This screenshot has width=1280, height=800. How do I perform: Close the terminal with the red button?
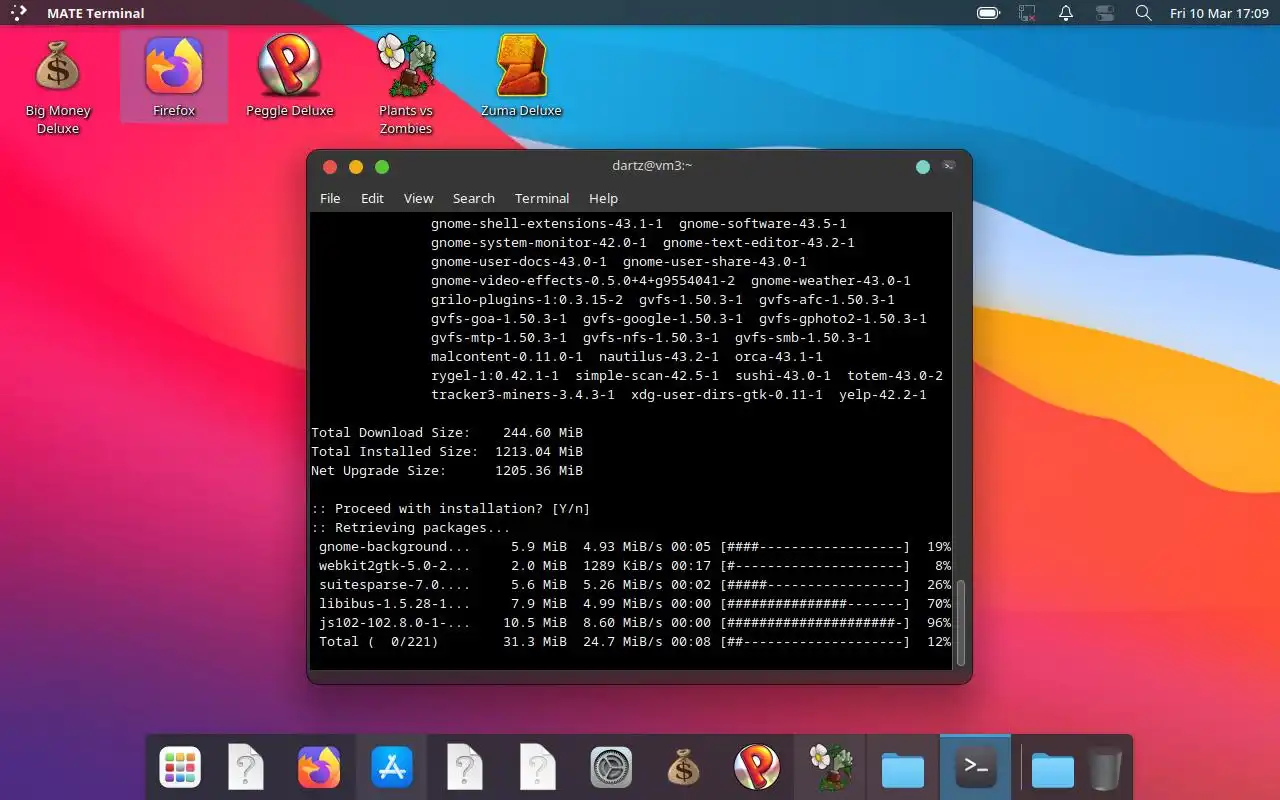click(330, 167)
